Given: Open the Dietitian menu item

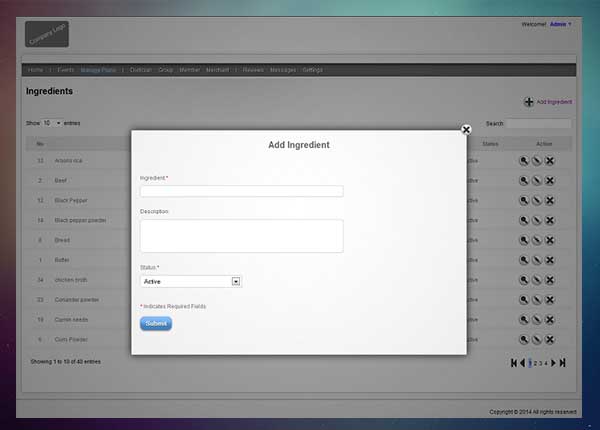Looking at the screenshot, I should pos(141,70).
